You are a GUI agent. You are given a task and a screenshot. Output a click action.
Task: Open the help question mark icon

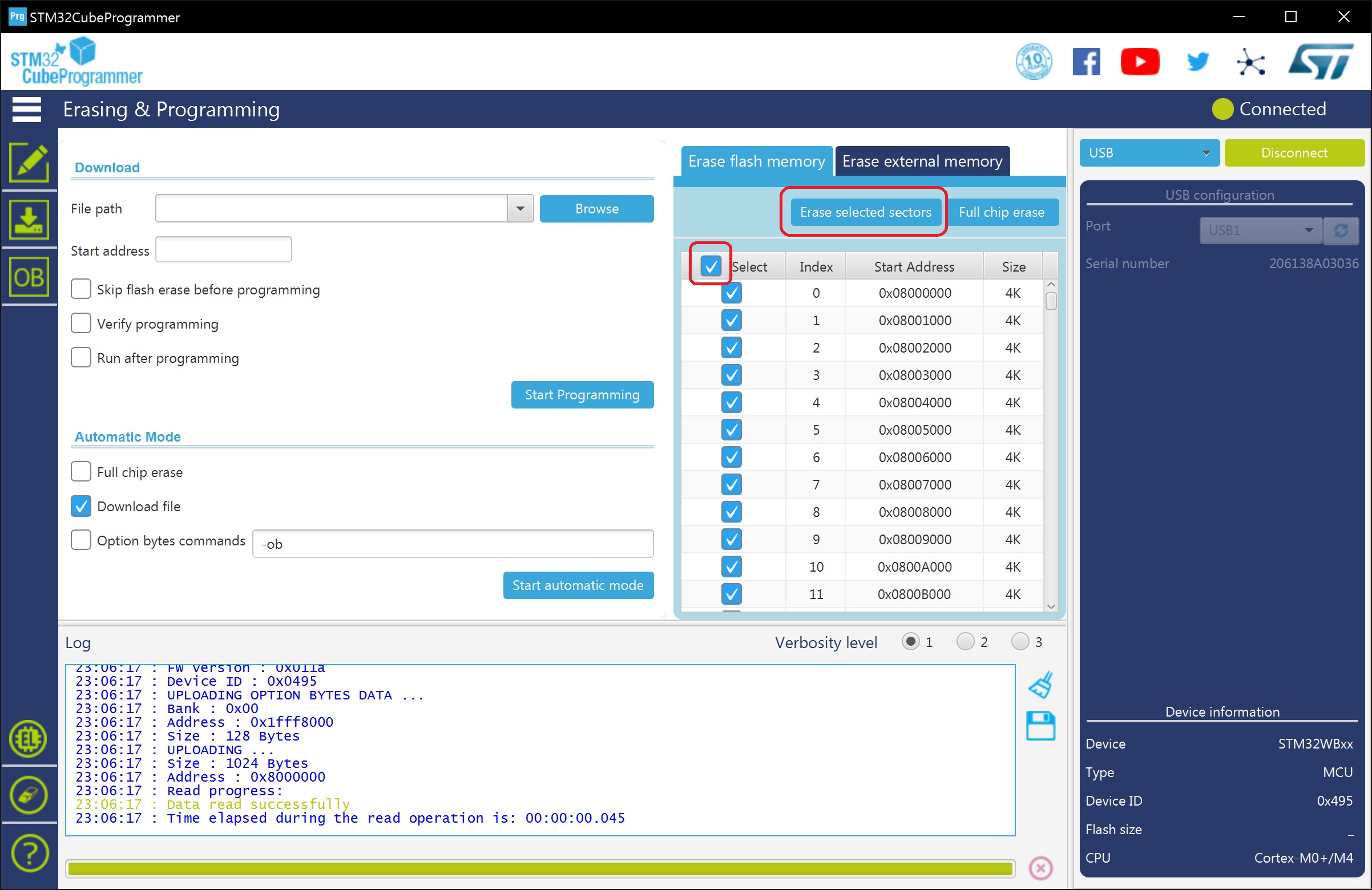[29, 852]
